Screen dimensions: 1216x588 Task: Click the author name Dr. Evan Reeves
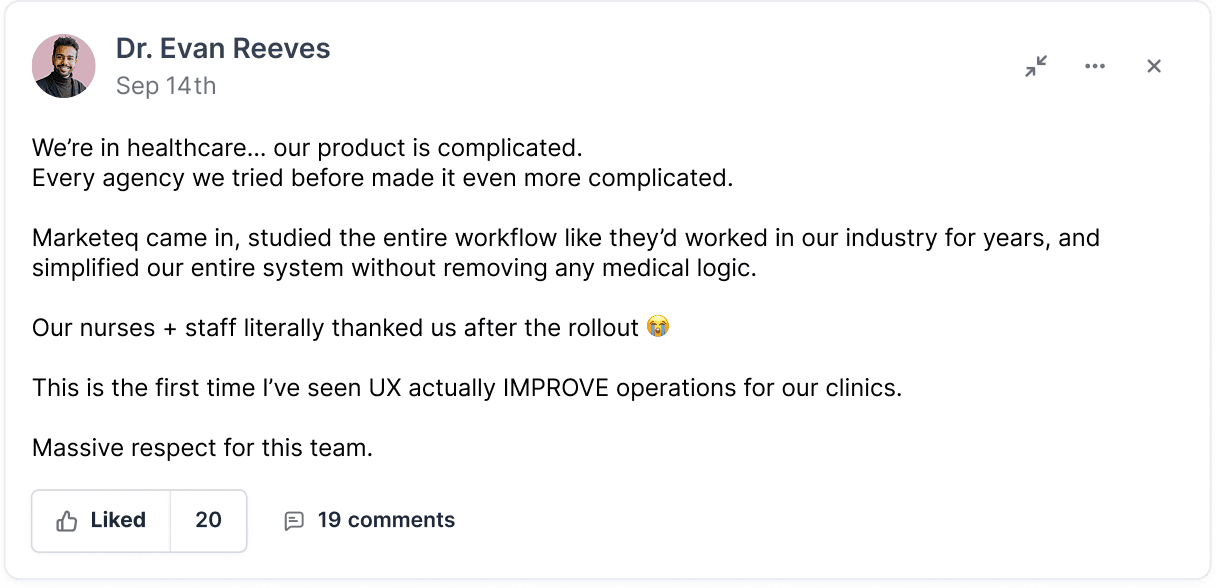223,48
